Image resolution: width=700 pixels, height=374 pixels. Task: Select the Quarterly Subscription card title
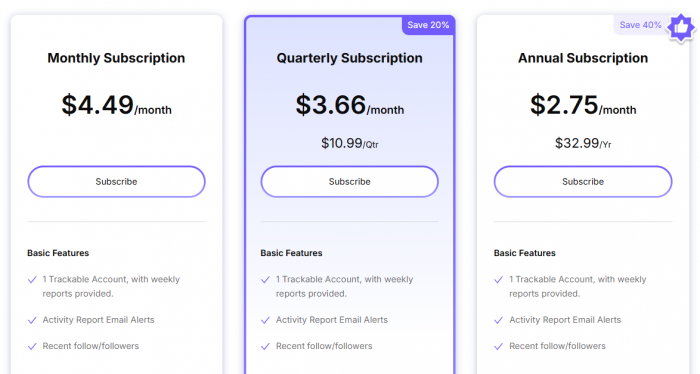coord(350,58)
